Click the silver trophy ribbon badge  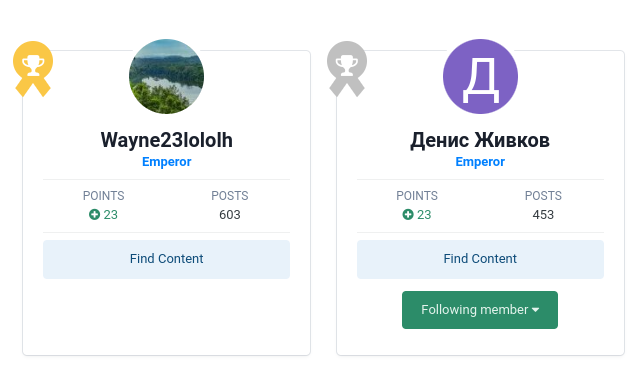347,69
